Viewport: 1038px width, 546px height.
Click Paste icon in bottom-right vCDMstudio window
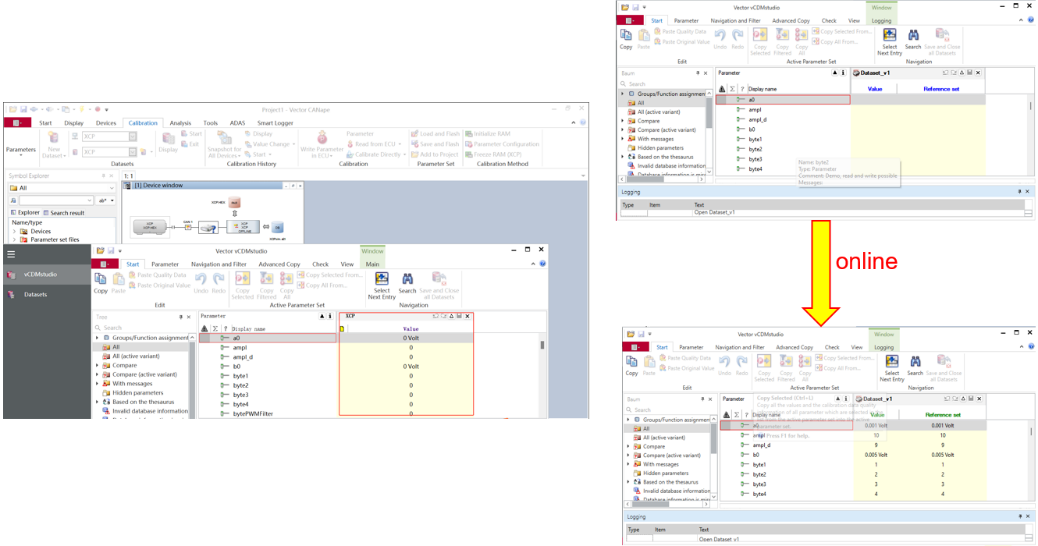[649, 361]
